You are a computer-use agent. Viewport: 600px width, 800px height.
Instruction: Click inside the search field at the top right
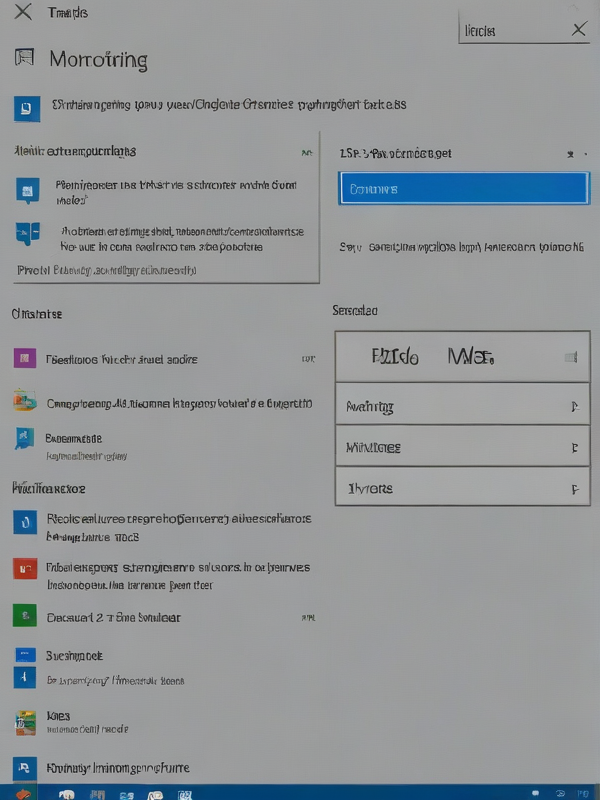point(513,31)
